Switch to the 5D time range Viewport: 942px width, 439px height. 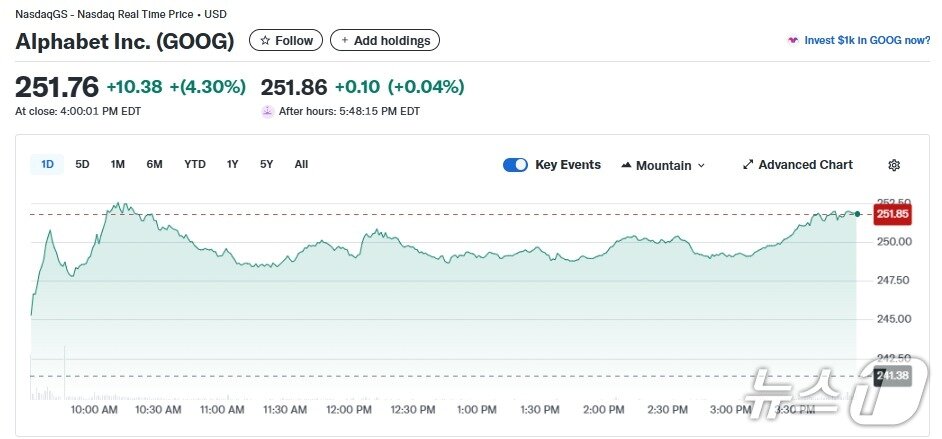coord(82,164)
